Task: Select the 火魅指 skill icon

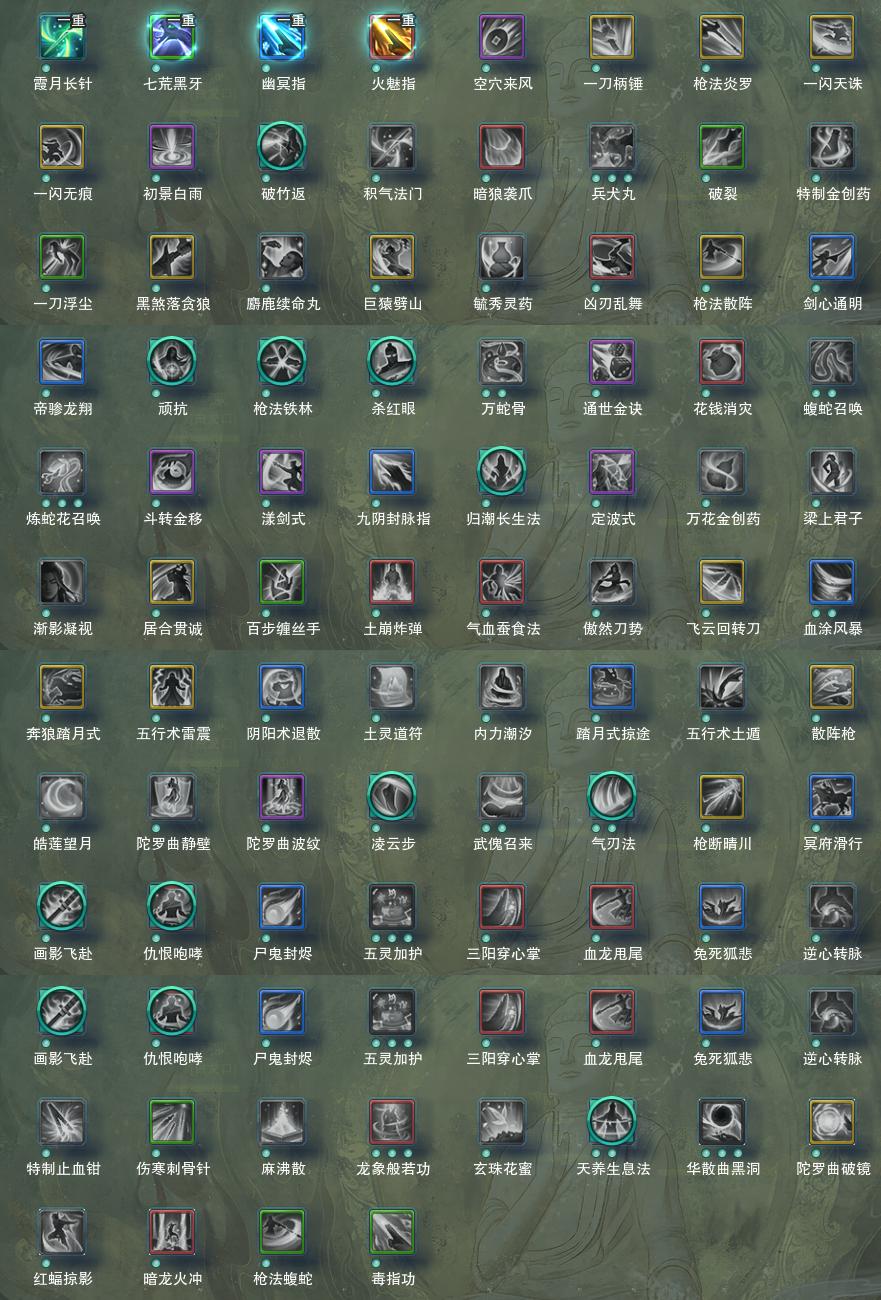Action: click(392, 37)
